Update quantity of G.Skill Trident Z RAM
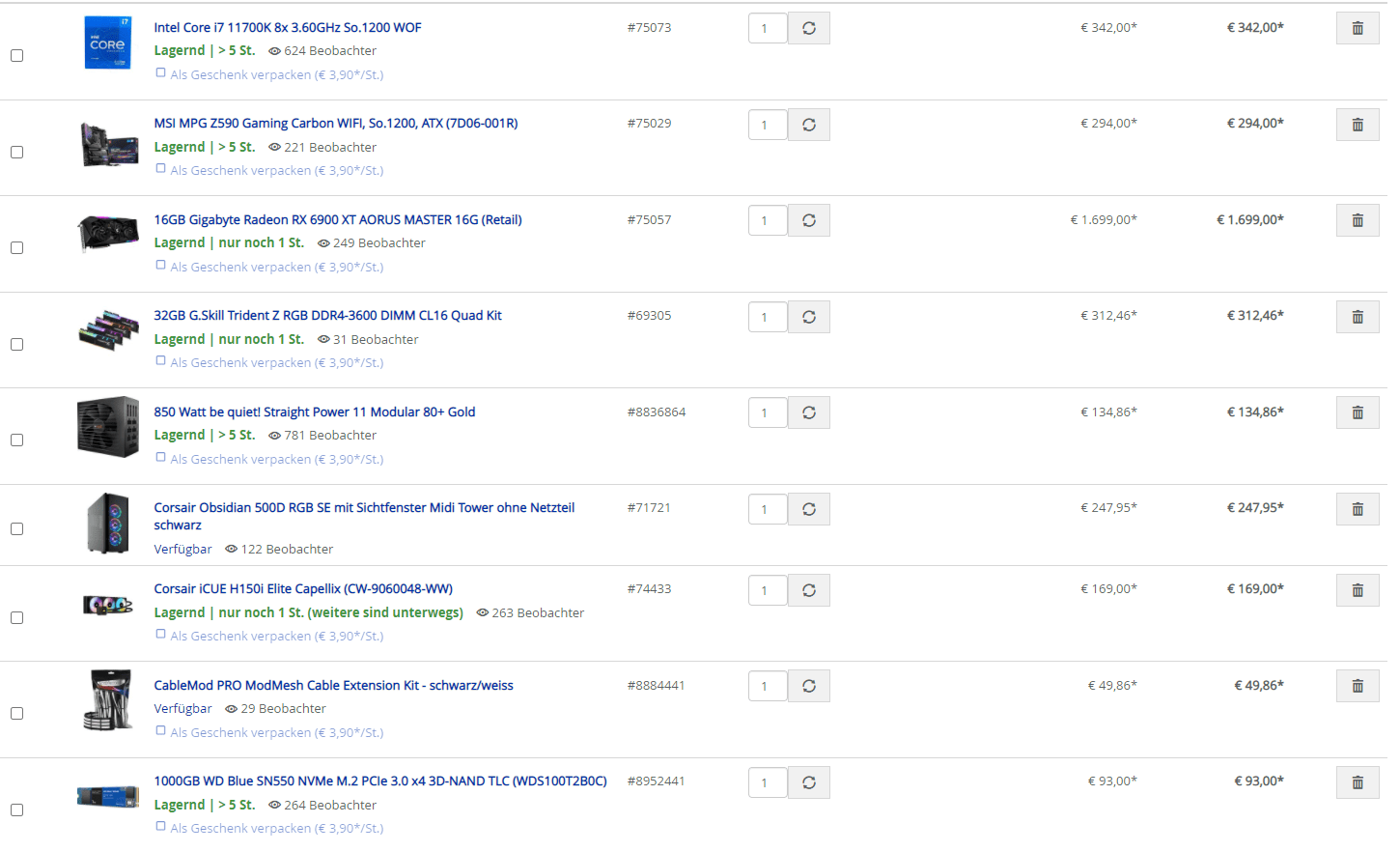 pos(809,317)
